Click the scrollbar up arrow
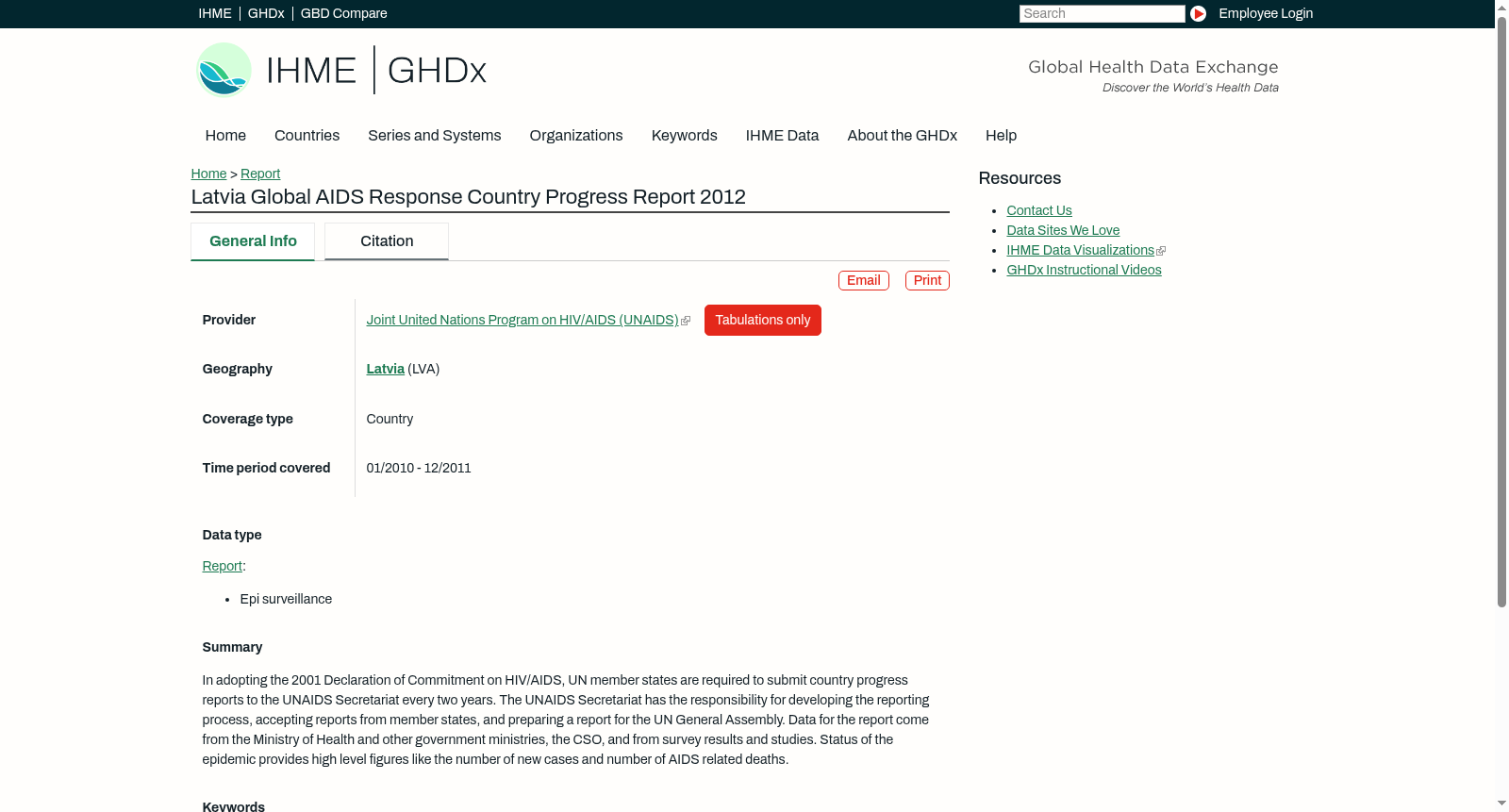The width and height of the screenshot is (1509, 812). coord(1501,7)
